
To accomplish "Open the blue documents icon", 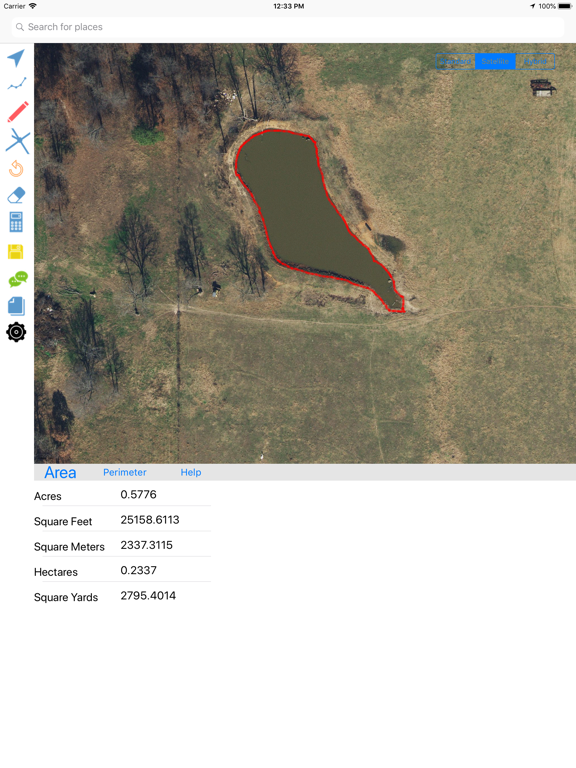I will tap(16, 306).
